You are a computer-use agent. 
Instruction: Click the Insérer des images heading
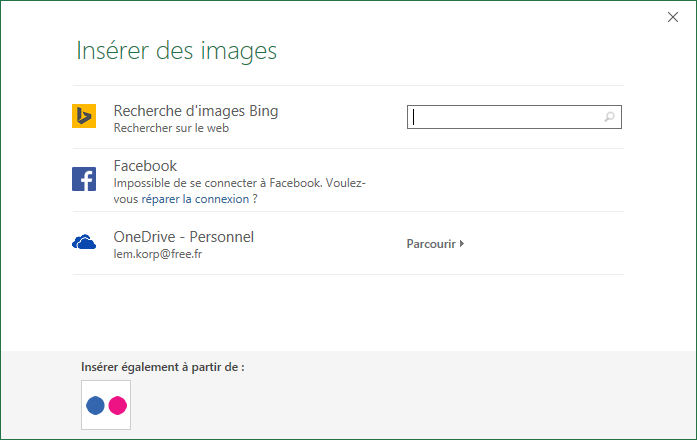[176, 50]
